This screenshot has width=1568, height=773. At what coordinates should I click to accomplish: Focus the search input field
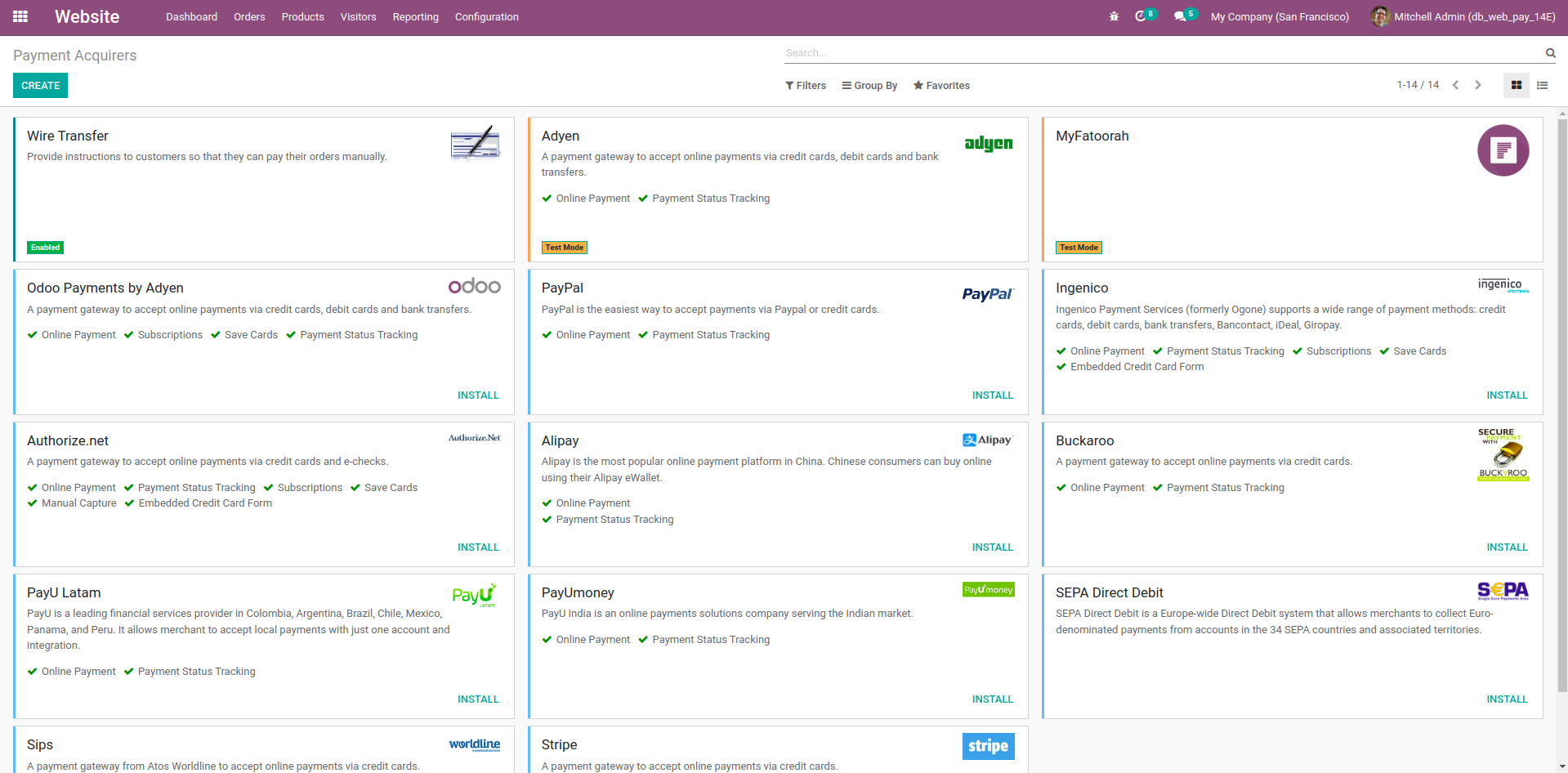click(1164, 53)
